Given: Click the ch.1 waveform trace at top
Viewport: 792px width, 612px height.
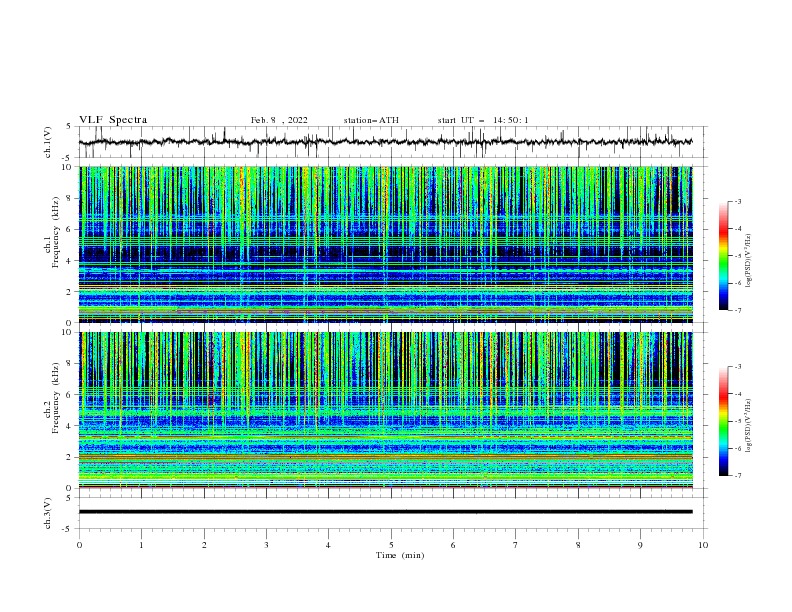Looking at the screenshot, I should (x=385, y=142).
